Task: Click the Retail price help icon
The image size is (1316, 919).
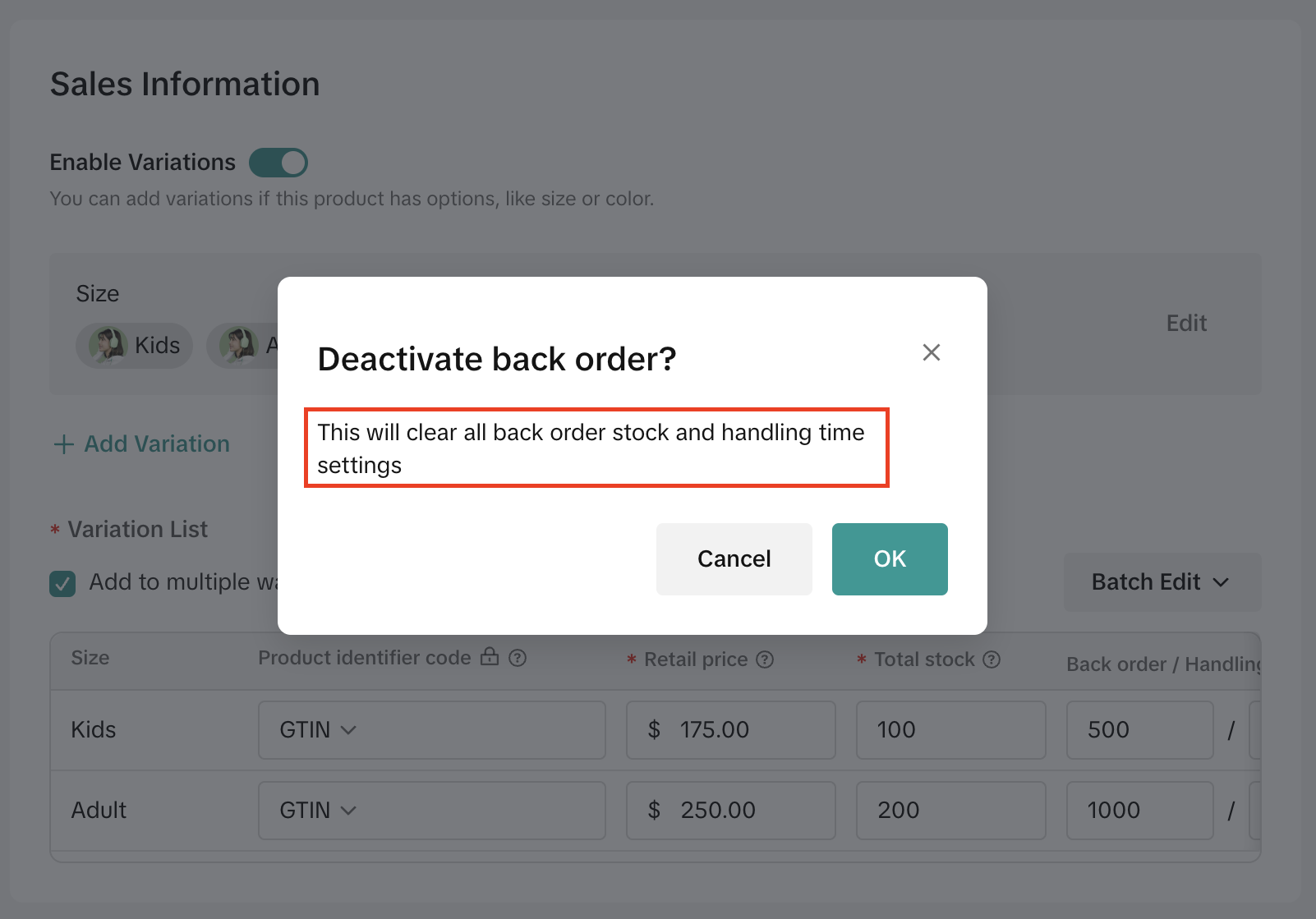Action: pyautogui.click(x=765, y=659)
